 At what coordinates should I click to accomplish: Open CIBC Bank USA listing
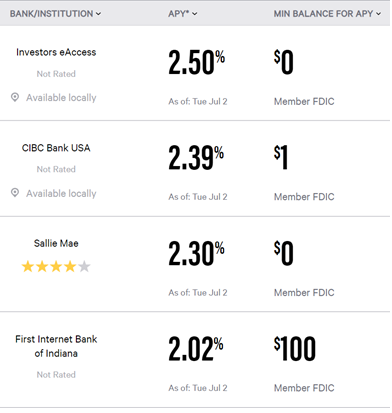pos(56,148)
